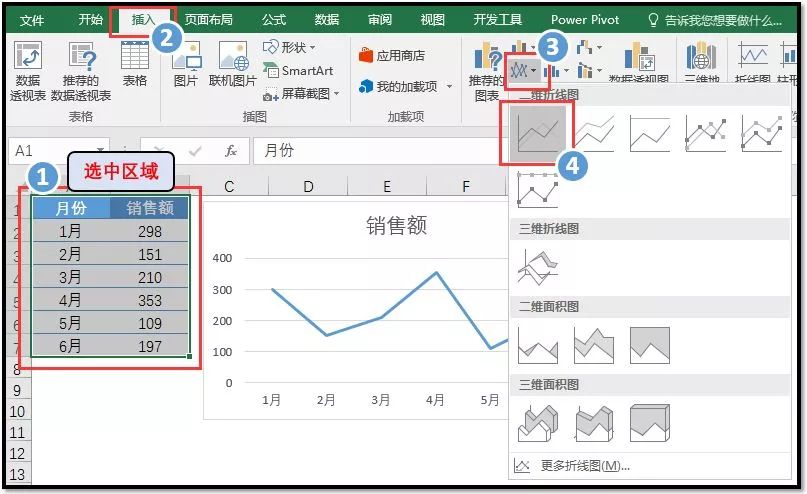Select column E header
The image size is (807, 494).
point(387,186)
